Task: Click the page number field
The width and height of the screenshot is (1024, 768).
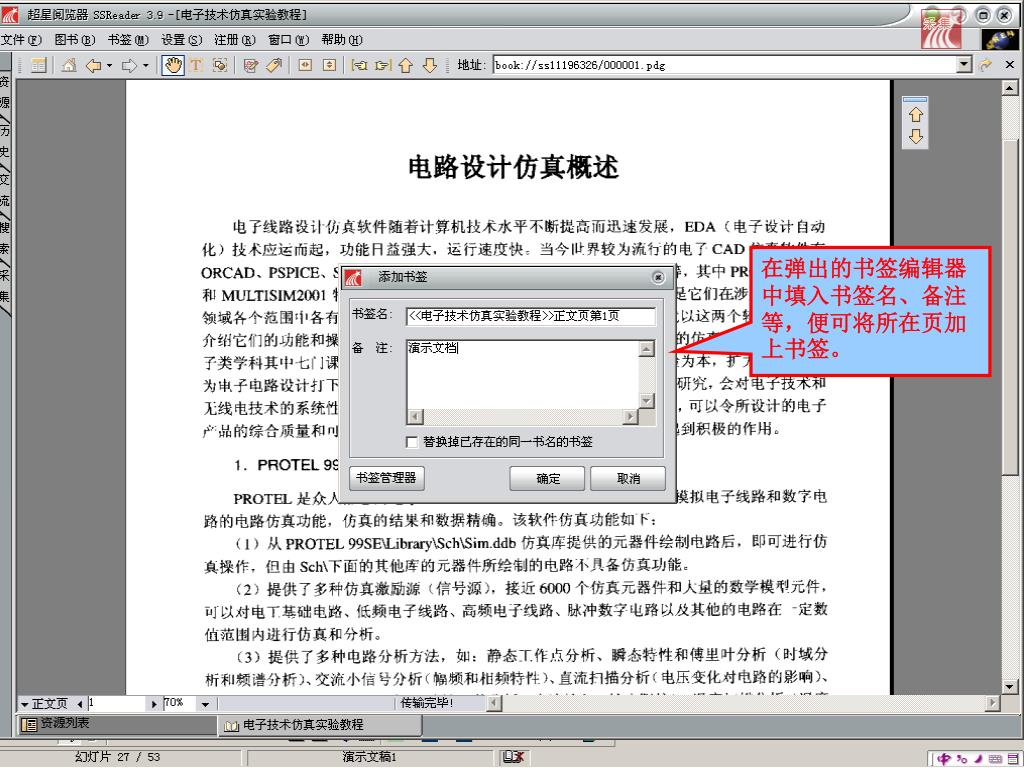Action: click(117, 703)
